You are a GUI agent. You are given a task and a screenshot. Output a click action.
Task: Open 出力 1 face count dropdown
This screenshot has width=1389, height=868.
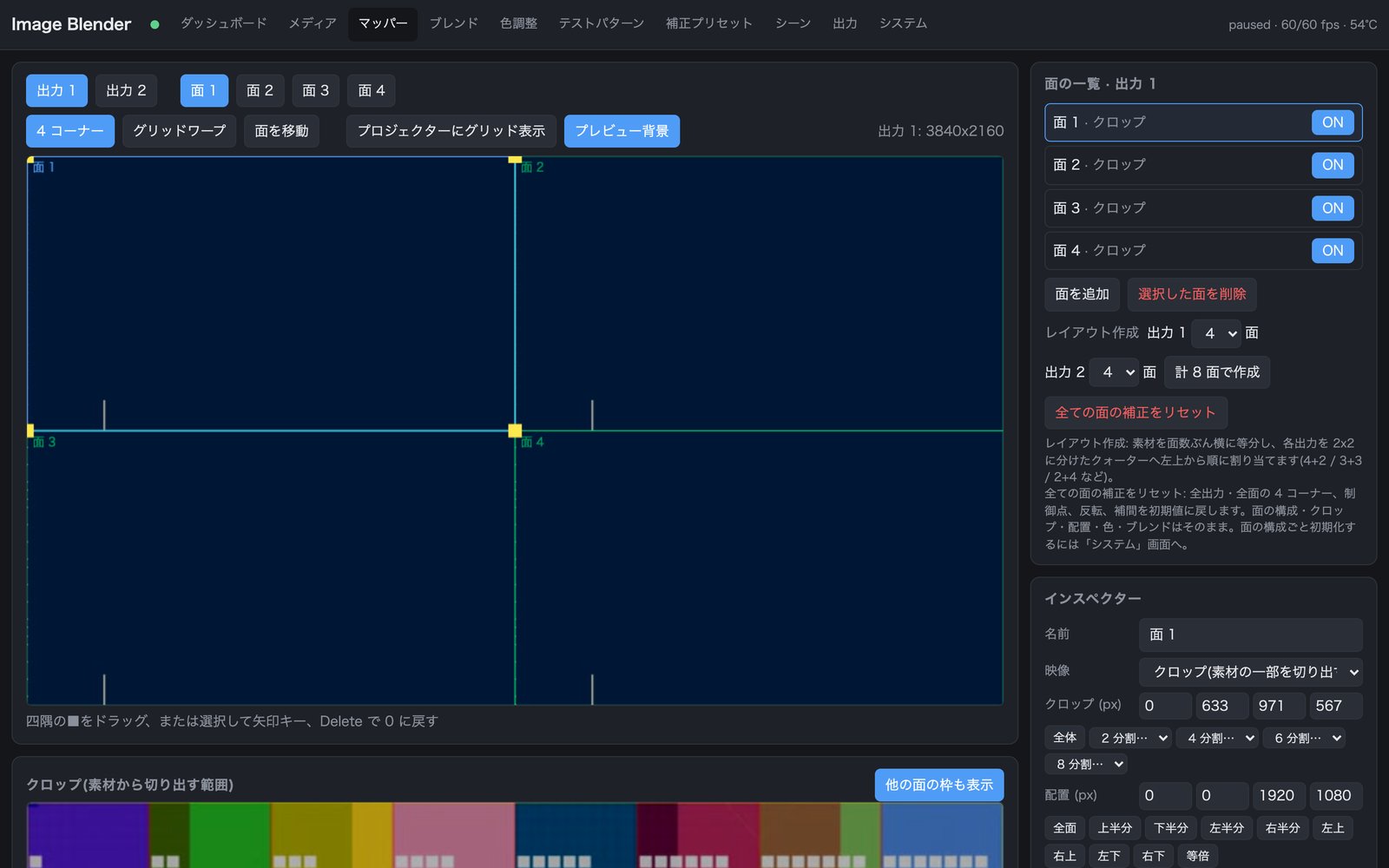coord(1217,333)
